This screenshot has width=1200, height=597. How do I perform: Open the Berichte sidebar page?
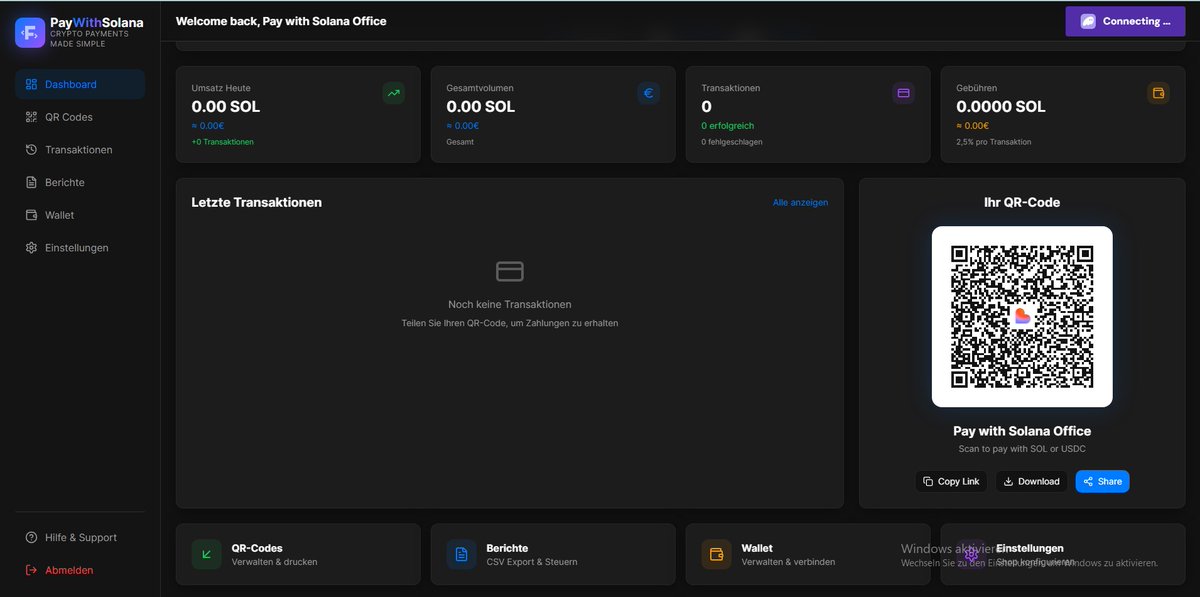click(x=80, y=182)
